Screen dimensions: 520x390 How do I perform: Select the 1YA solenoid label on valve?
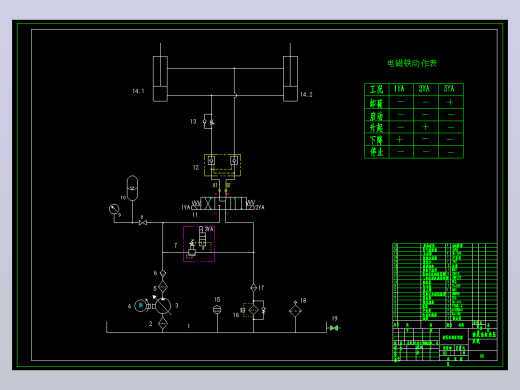pyautogui.click(x=186, y=207)
